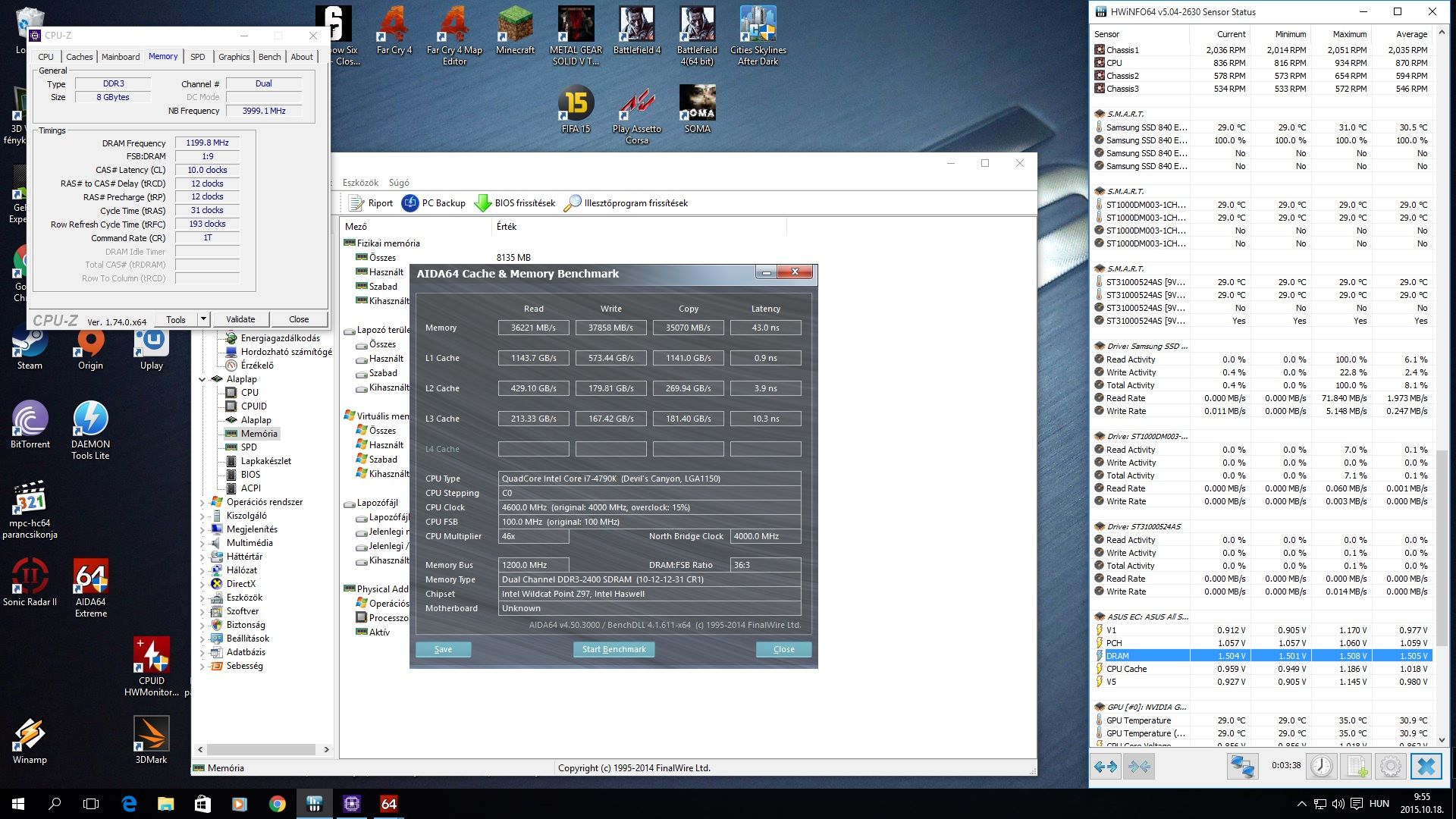Reset HWiNFO sensor timer clock icon
Viewport: 1456px width, 819px height.
pyautogui.click(x=1322, y=767)
